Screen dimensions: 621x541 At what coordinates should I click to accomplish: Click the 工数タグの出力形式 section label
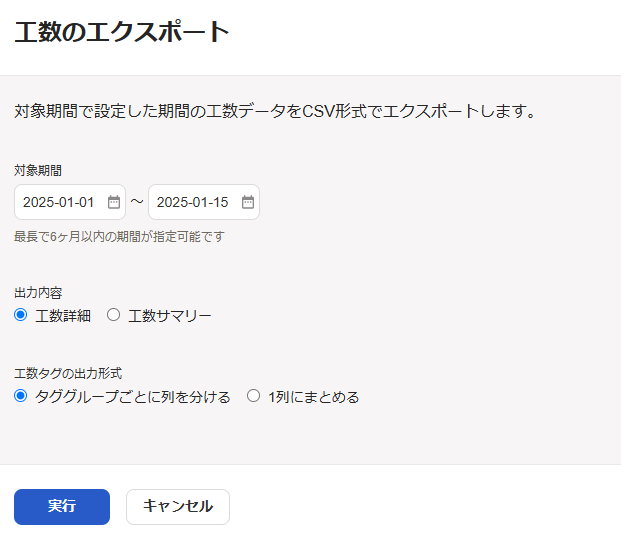click(68, 373)
